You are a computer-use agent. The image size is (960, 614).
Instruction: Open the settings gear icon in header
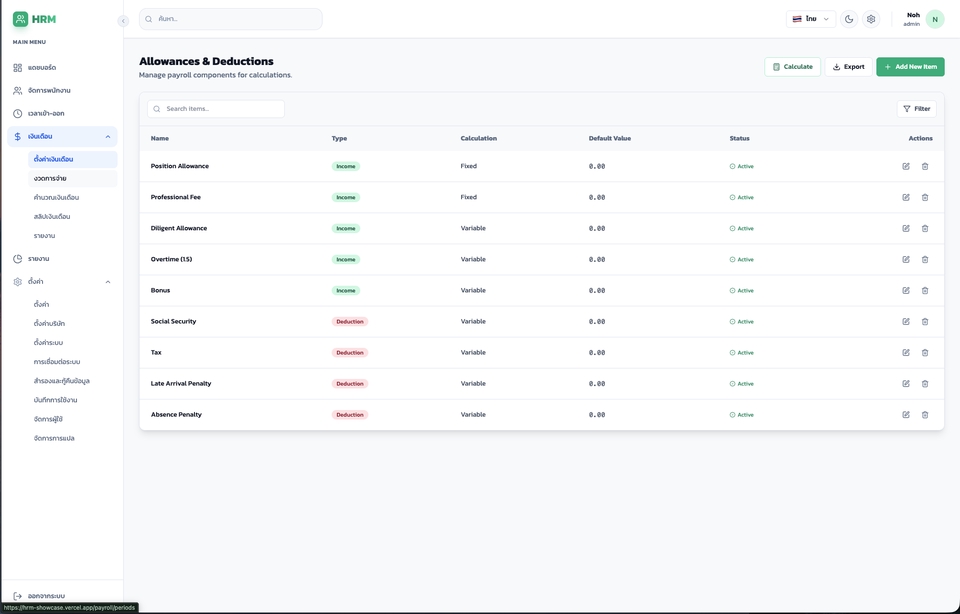pyautogui.click(x=871, y=19)
